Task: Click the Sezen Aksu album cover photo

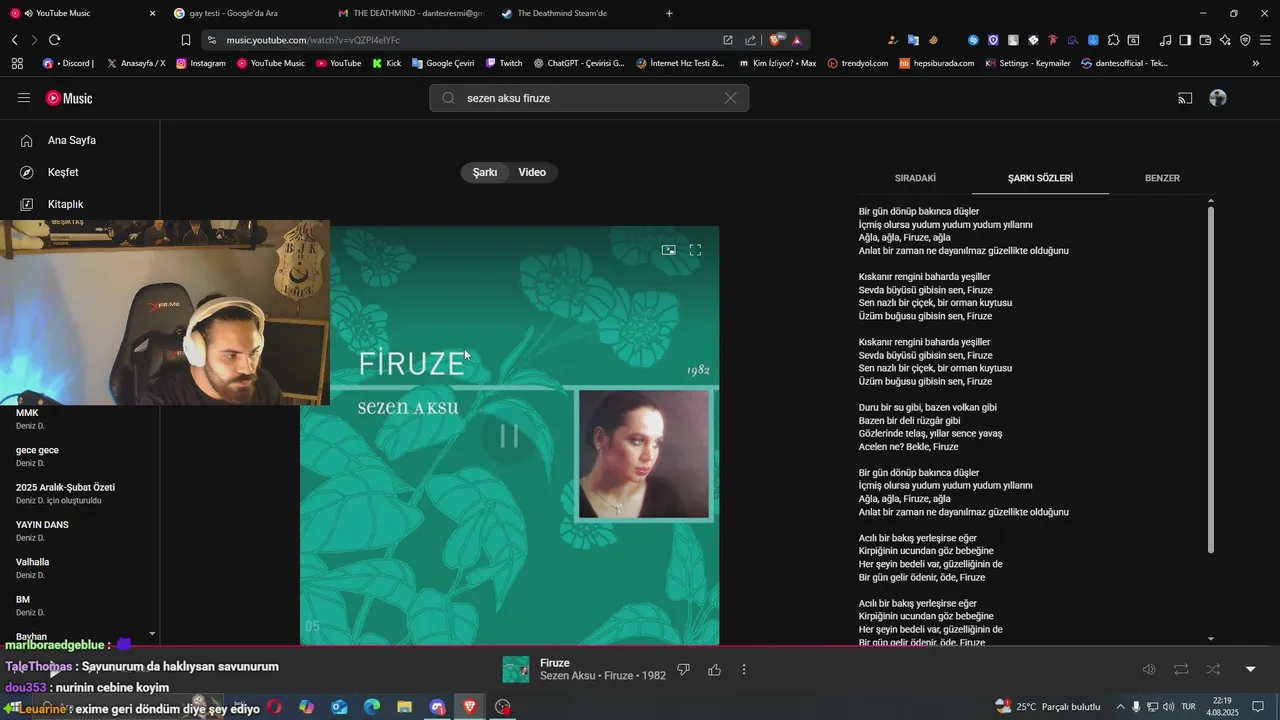Action: [644, 454]
